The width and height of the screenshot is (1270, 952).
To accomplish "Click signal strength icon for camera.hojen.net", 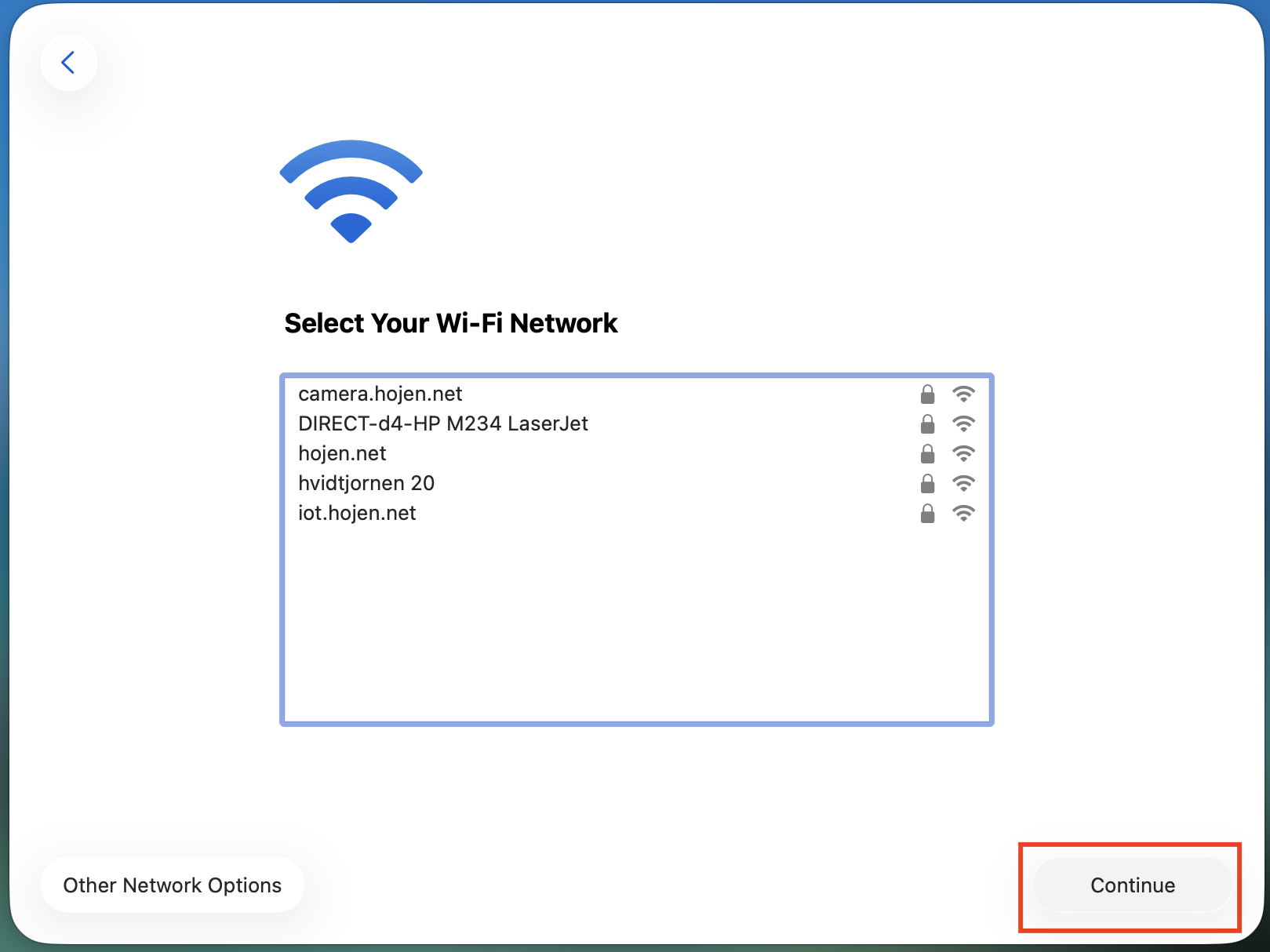I will coord(963,394).
